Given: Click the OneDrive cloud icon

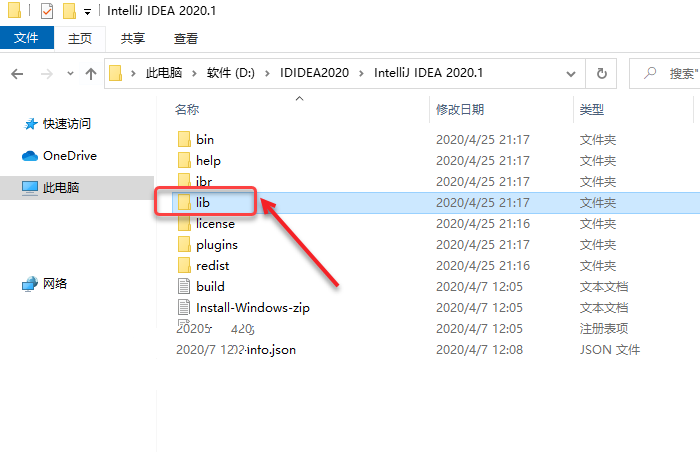Looking at the screenshot, I should pos(30,156).
